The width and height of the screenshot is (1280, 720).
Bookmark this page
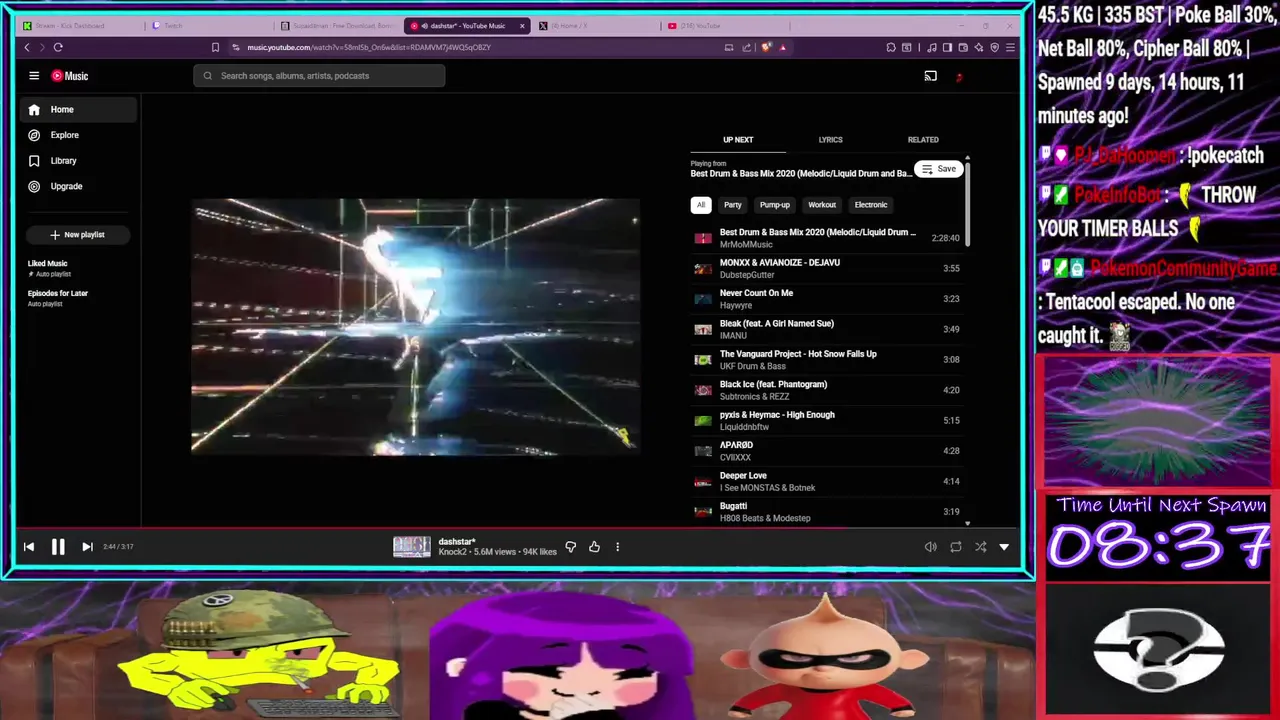[215, 47]
